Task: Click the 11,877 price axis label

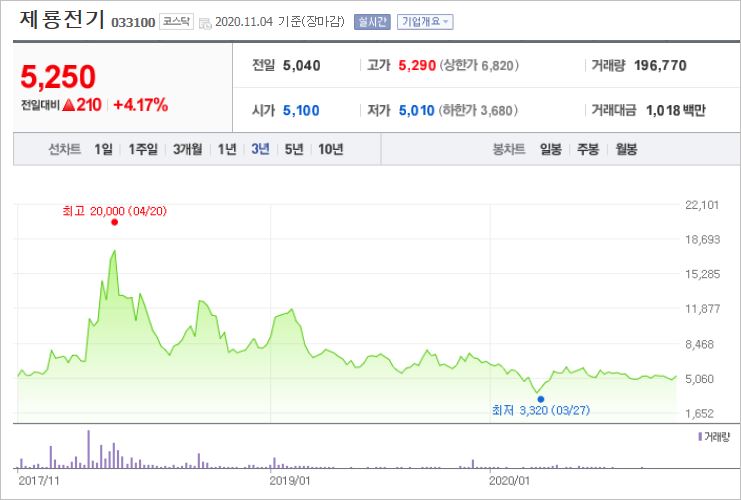Action: click(703, 309)
